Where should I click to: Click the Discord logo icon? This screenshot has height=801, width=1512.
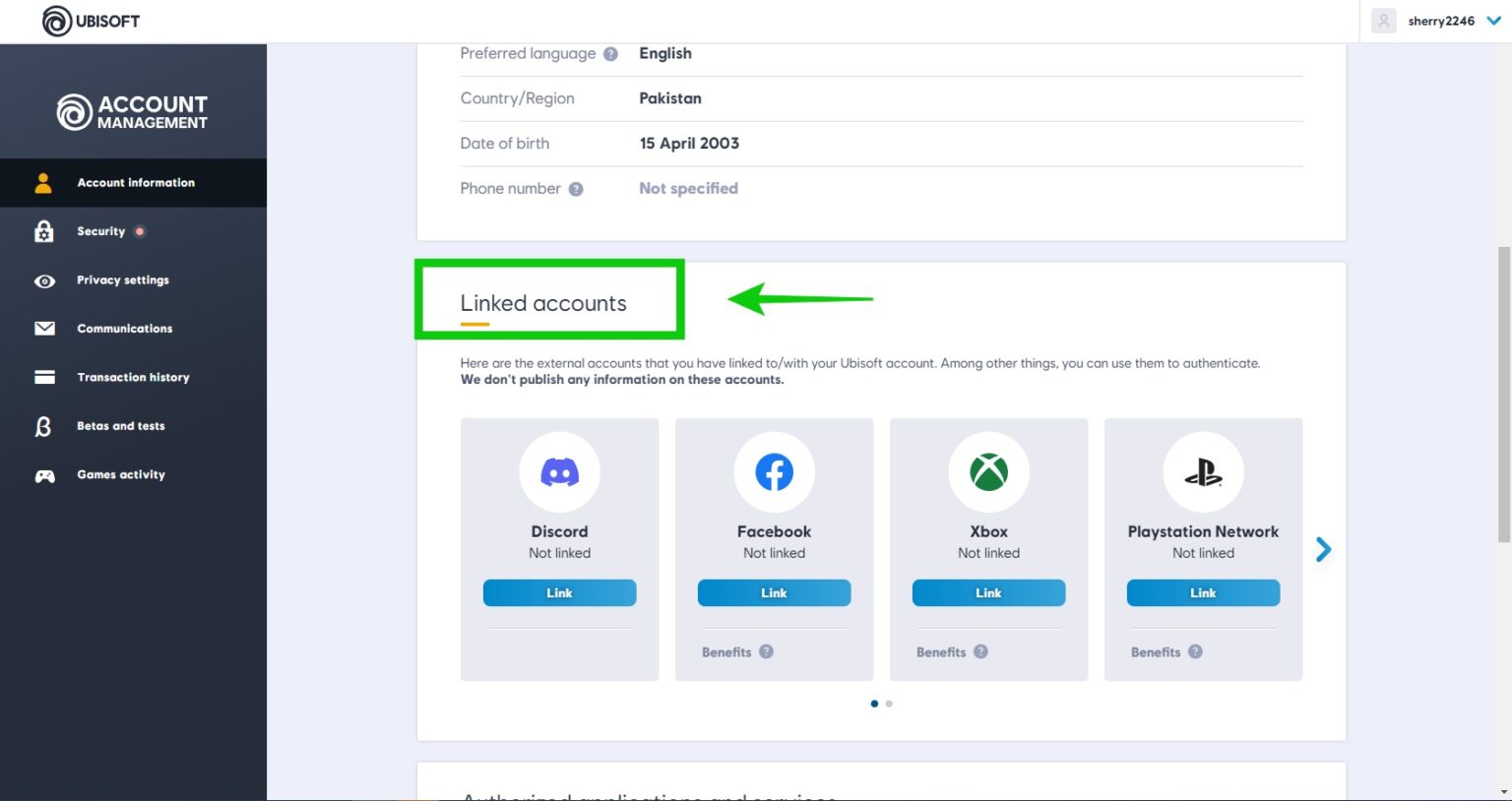click(559, 471)
